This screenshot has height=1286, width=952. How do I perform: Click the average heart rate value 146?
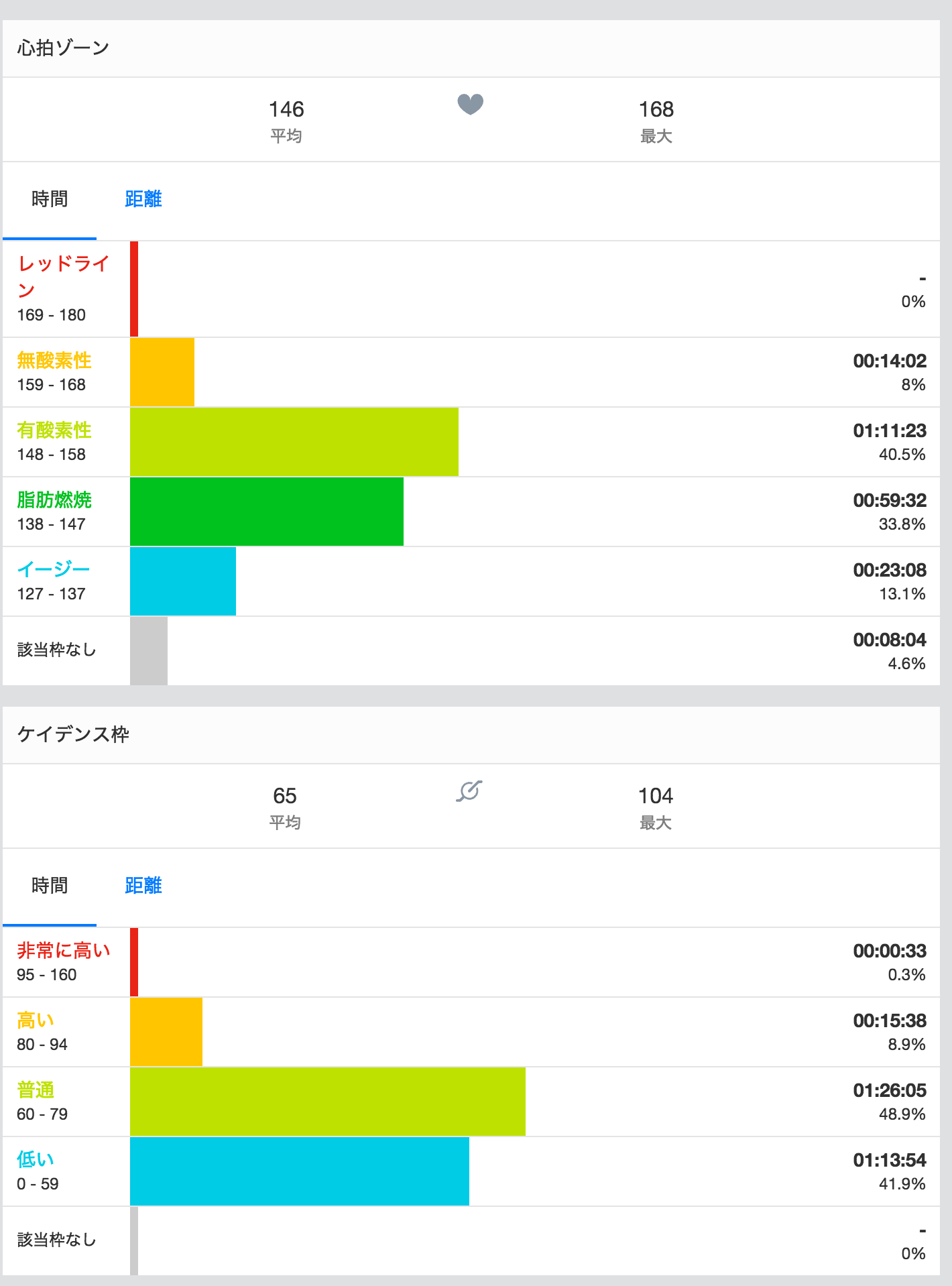pyautogui.click(x=286, y=109)
